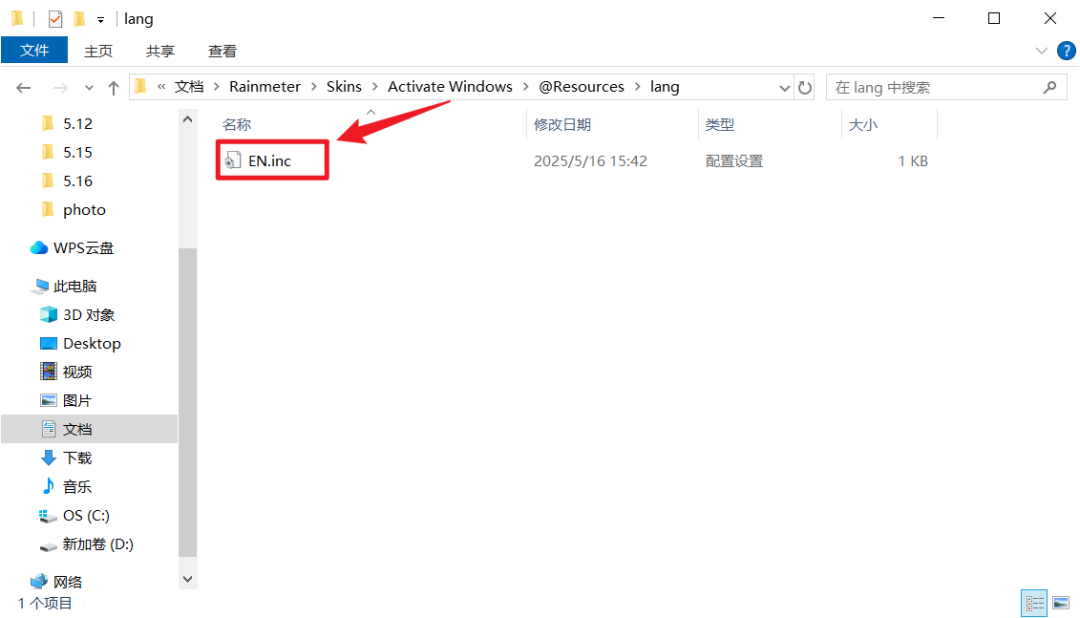Click the 1 KB size cell
The height and width of the screenshot is (618, 1080).
tap(913, 161)
